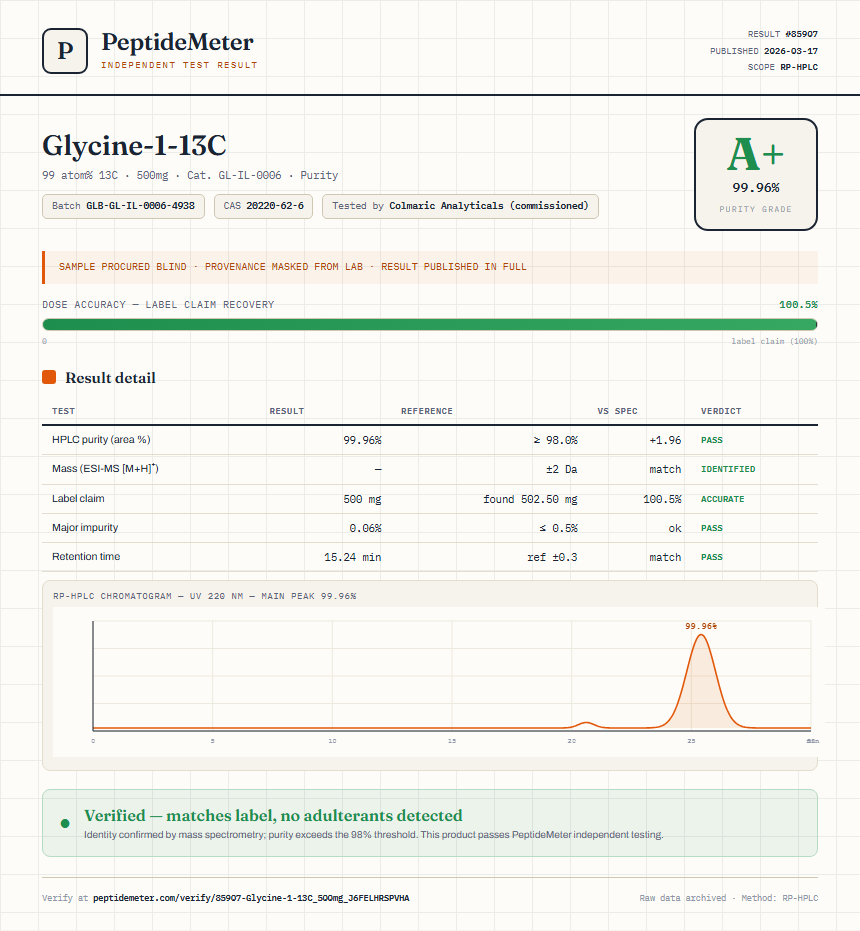Click the sample procured blind notice banner

pyautogui.click(x=430, y=267)
